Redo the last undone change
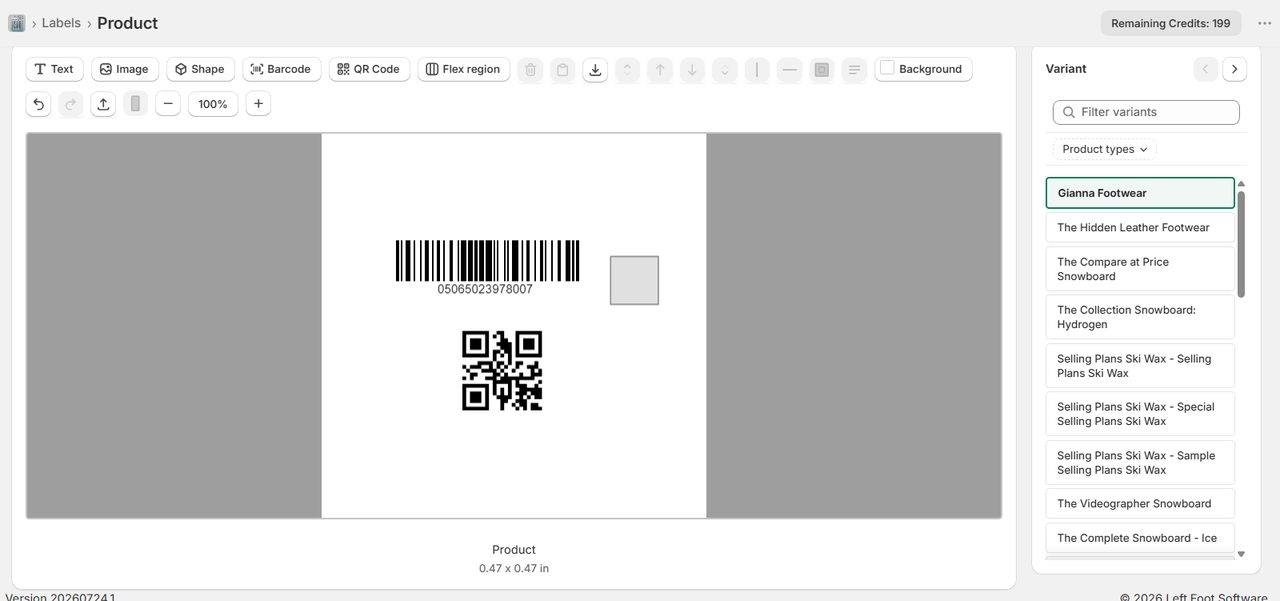Screen dimensions: 1280x601 click(x=71, y=104)
